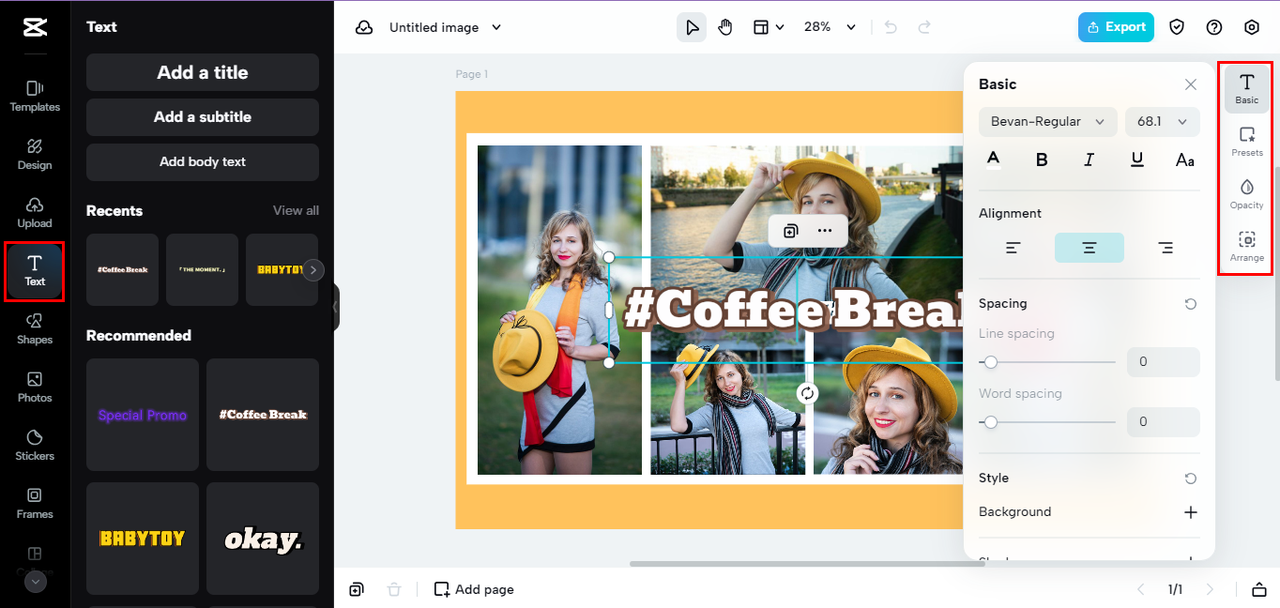The height and width of the screenshot is (608, 1280).
Task: Adjust the Line spacing slider
Action: pyautogui.click(x=1047, y=362)
